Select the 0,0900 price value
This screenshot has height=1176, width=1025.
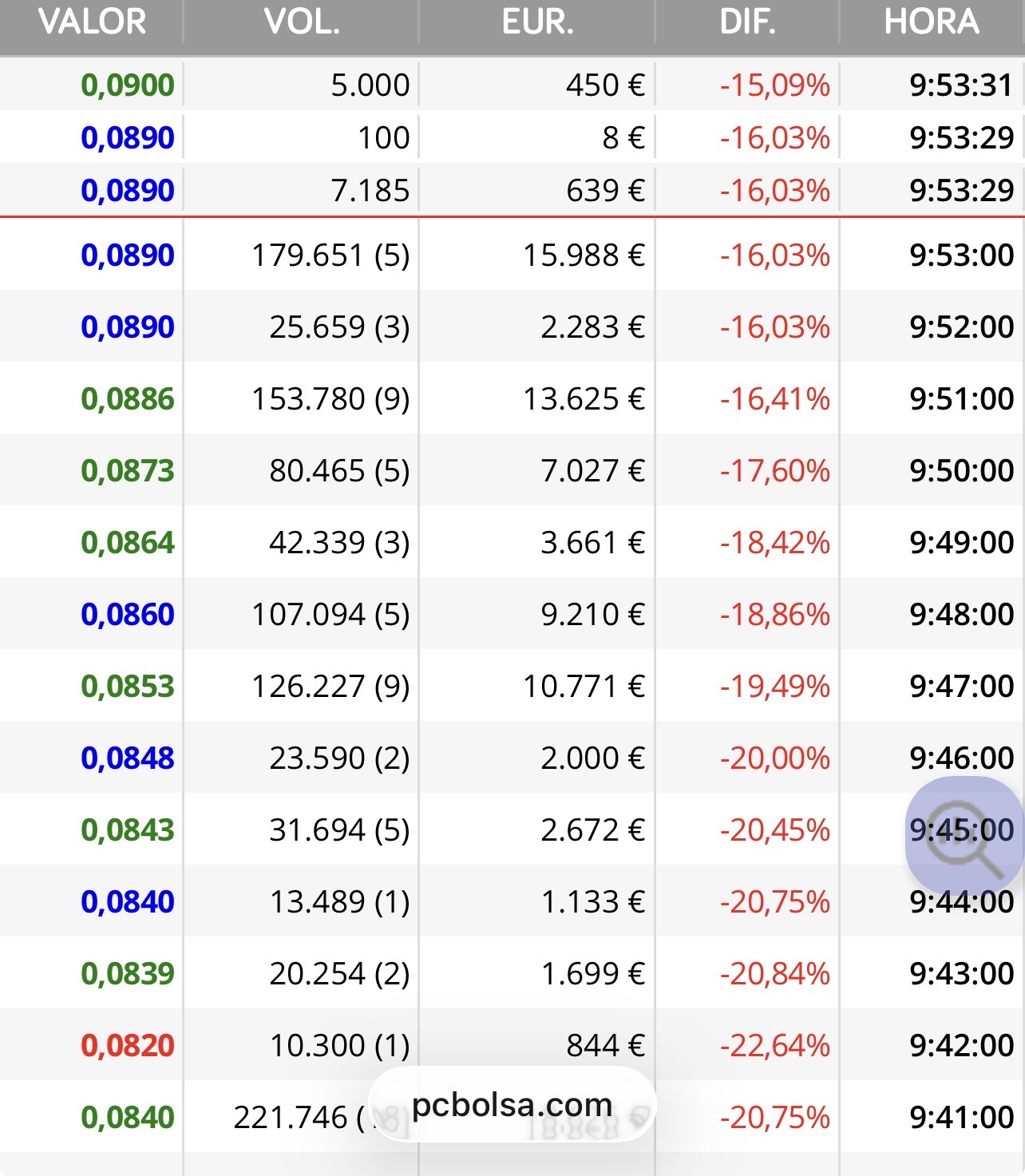point(128,85)
